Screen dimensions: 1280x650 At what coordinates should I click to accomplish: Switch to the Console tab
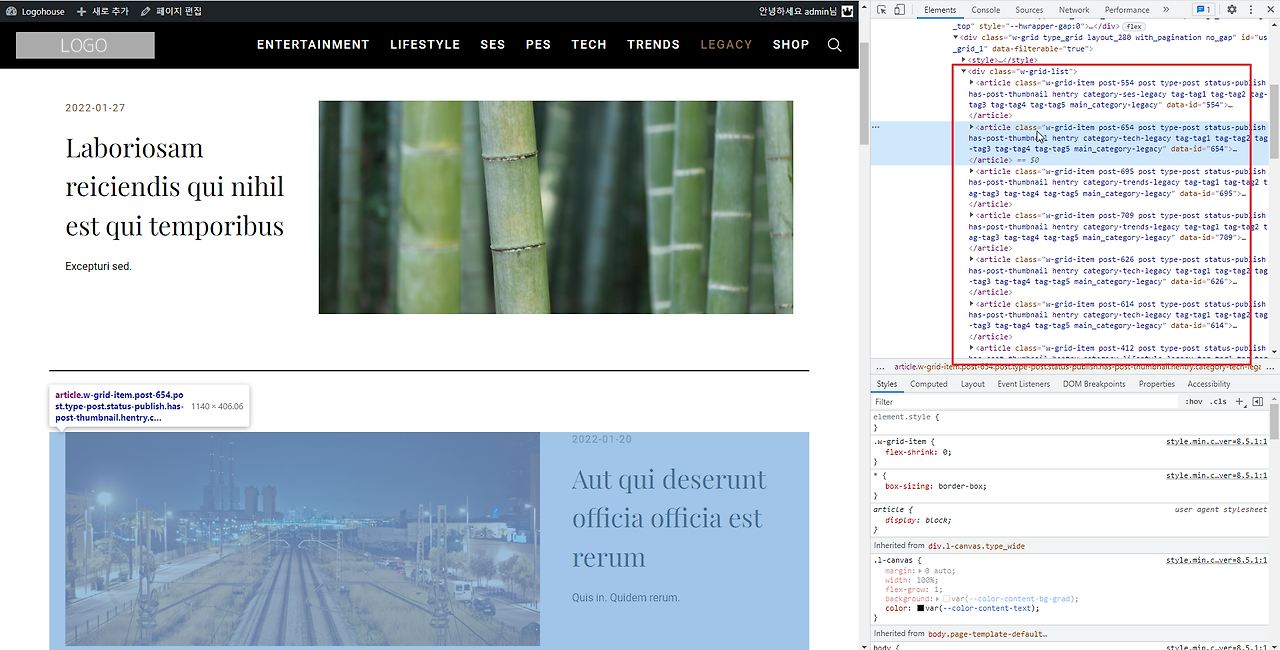[986, 10]
